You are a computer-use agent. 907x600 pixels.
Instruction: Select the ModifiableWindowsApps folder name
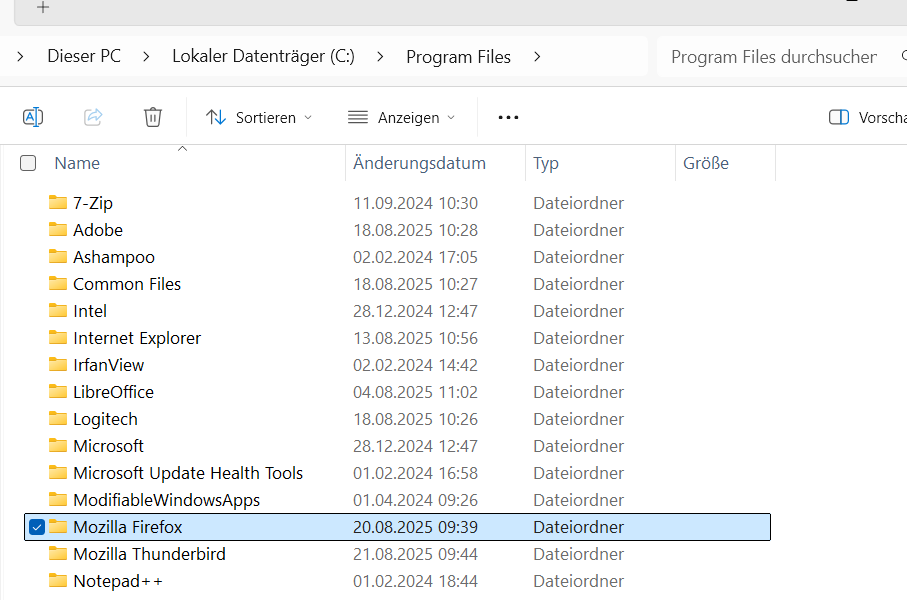(167, 500)
